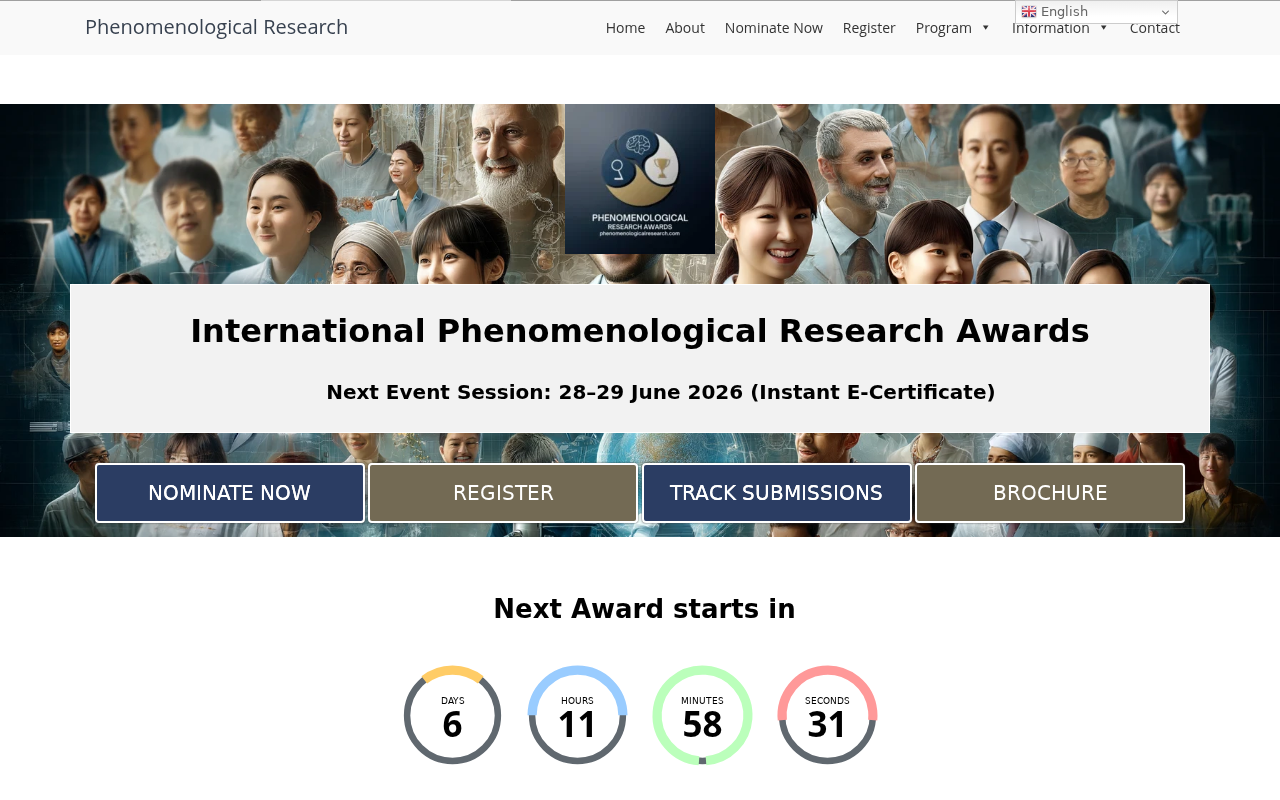Open the Register menu link
This screenshot has width=1280, height=800.
click(869, 28)
